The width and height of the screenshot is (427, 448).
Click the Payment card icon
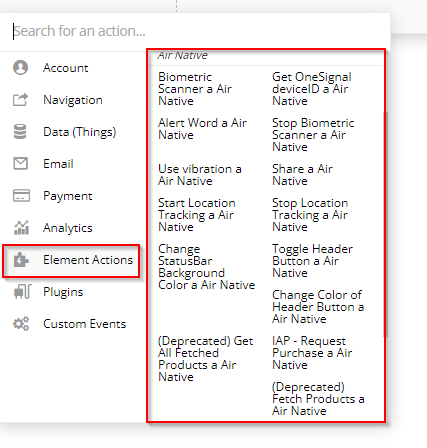click(21, 196)
